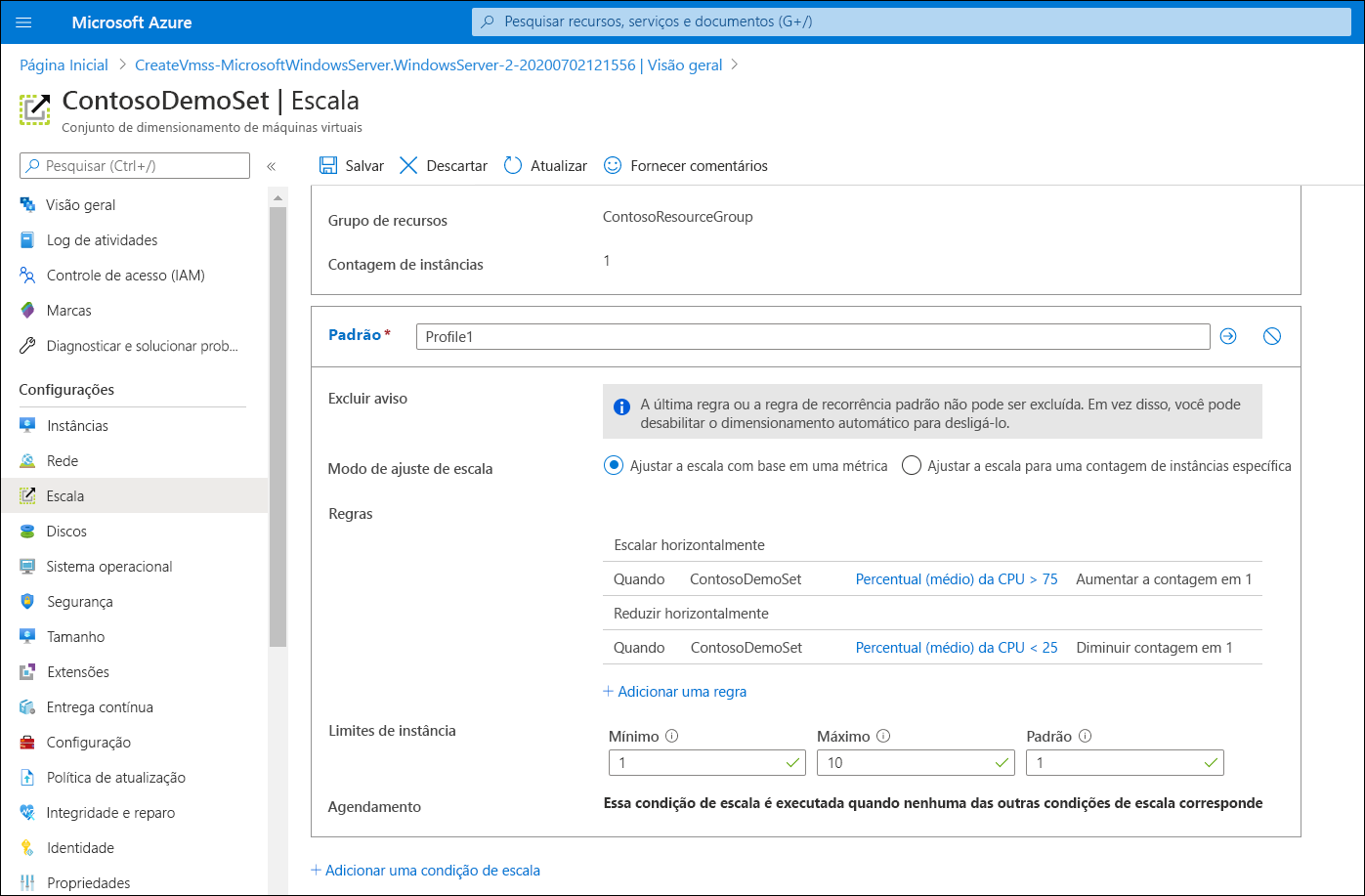
Task: Click the Salvar disk icon
Action: [x=328, y=165]
